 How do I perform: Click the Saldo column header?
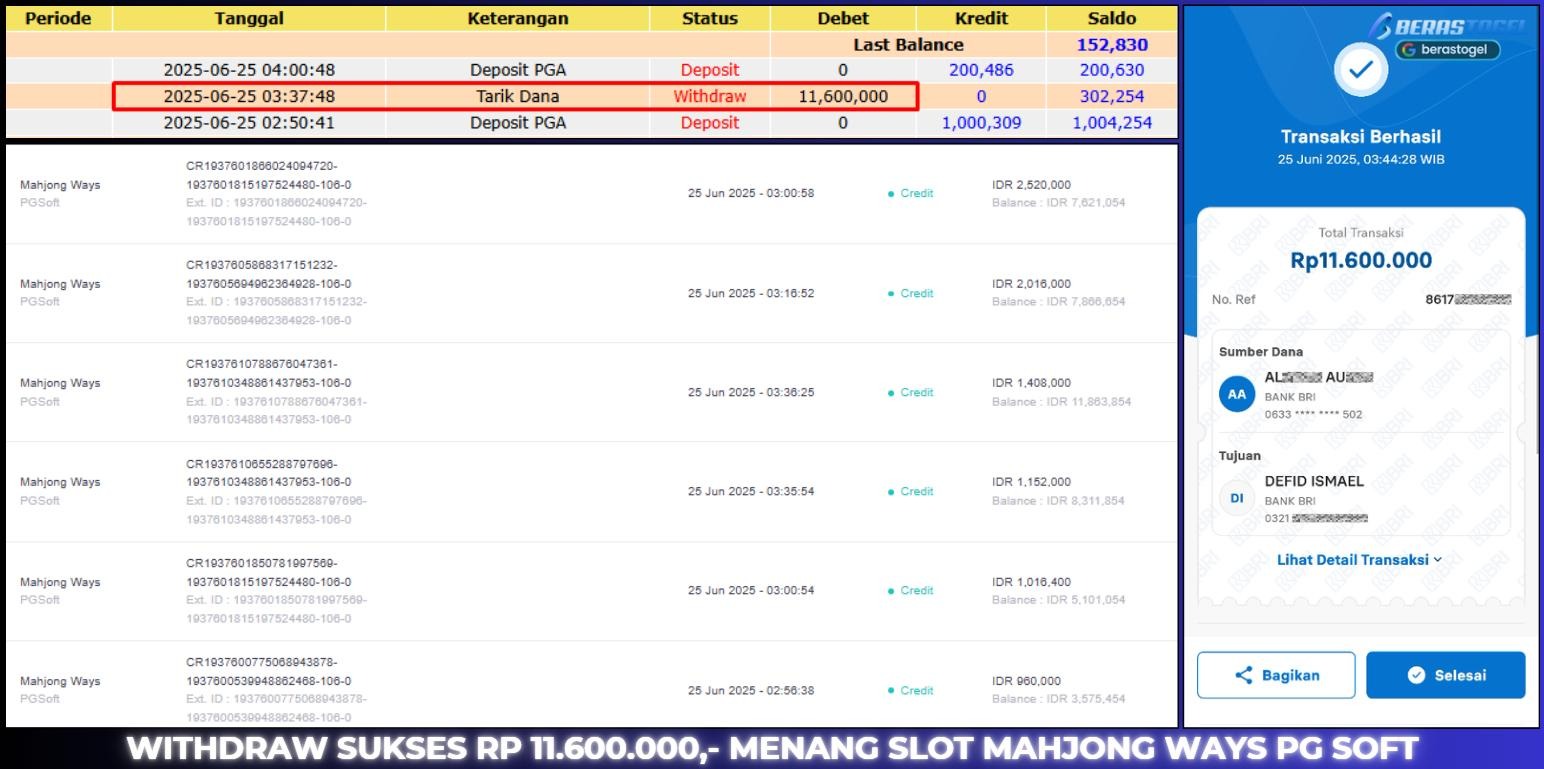[x=1112, y=18]
